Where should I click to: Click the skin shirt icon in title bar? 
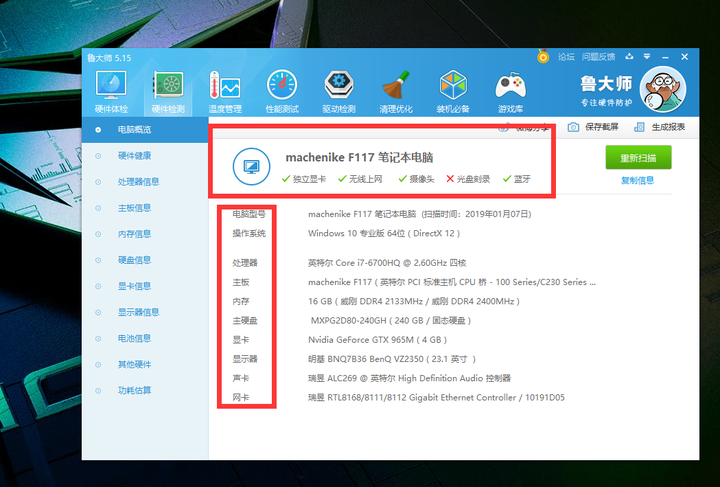coord(629,56)
